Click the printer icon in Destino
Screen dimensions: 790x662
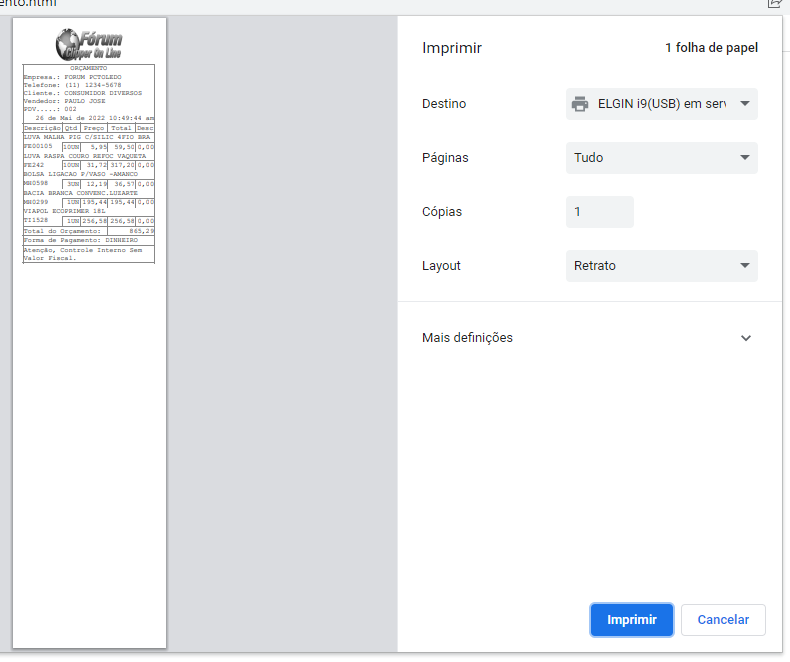click(x=580, y=104)
